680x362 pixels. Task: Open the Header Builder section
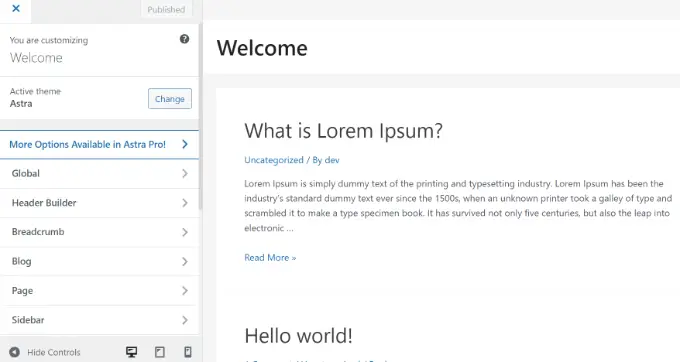pyautogui.click(x=99, y=203)
